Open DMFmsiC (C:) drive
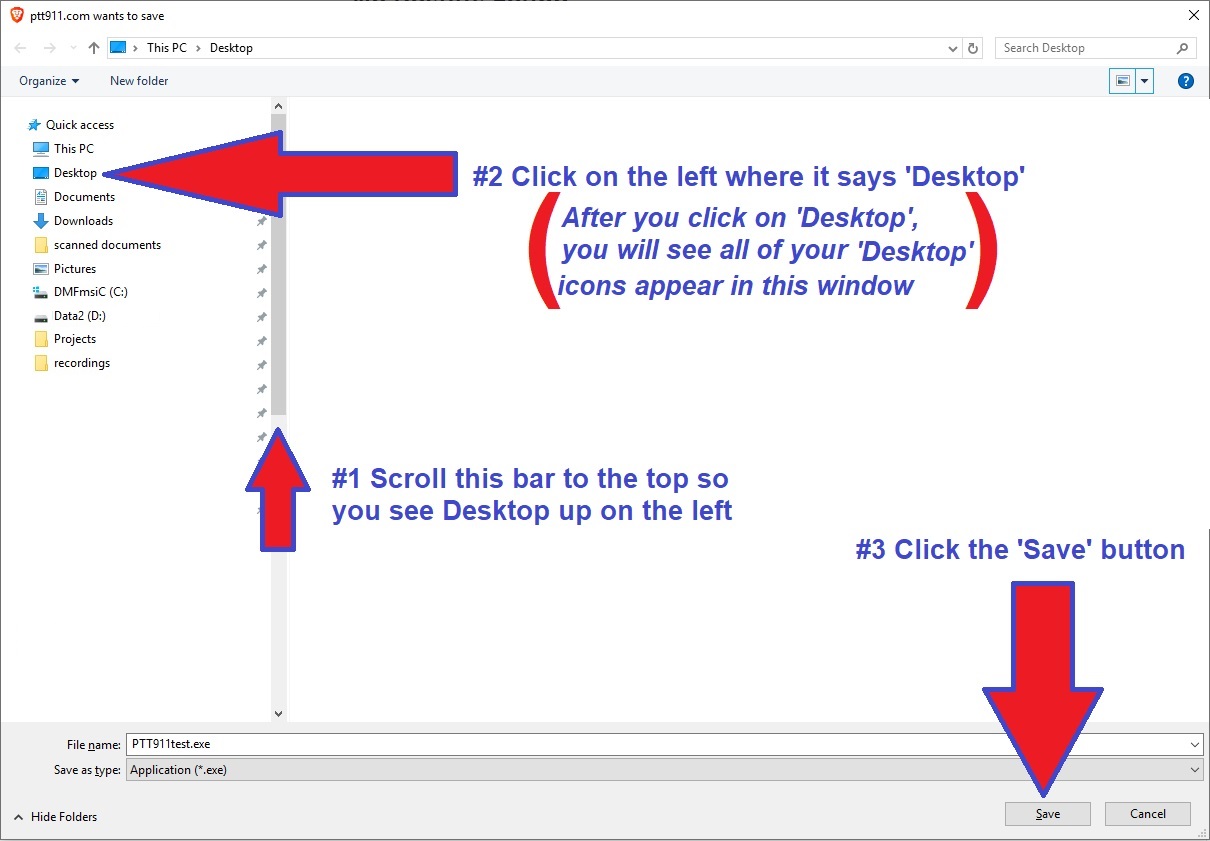 pyautogui.click(x=90, y=292)
